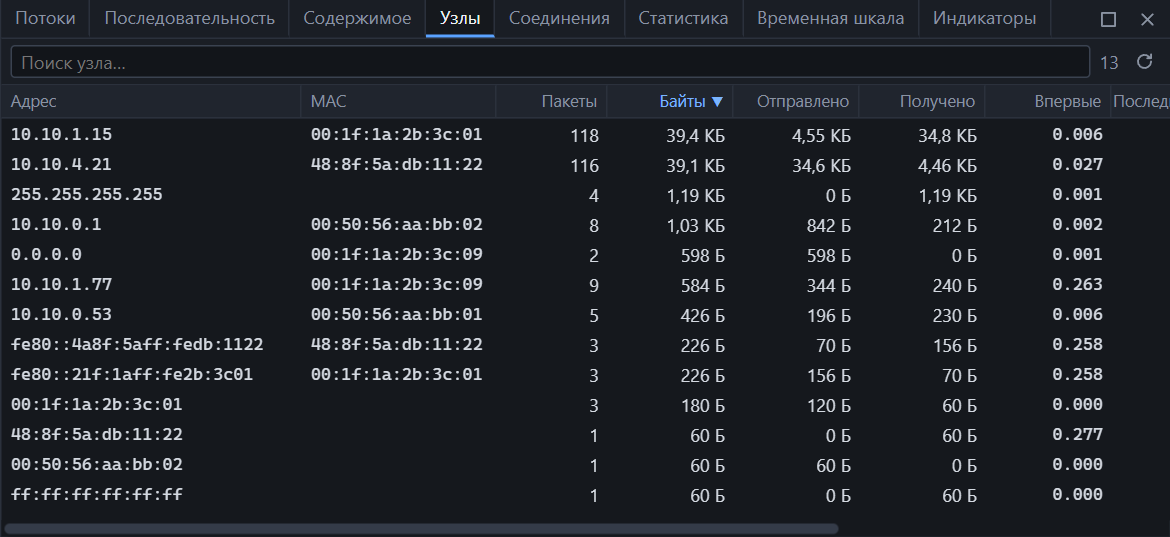Click the 4,46 КБ received value
This screenshot has width=1170, height=537.
948,166
